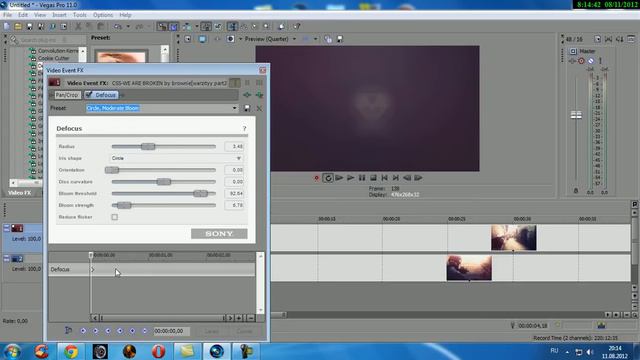
Task: Minimize video track 1 with its toggle
Action: 7,229
